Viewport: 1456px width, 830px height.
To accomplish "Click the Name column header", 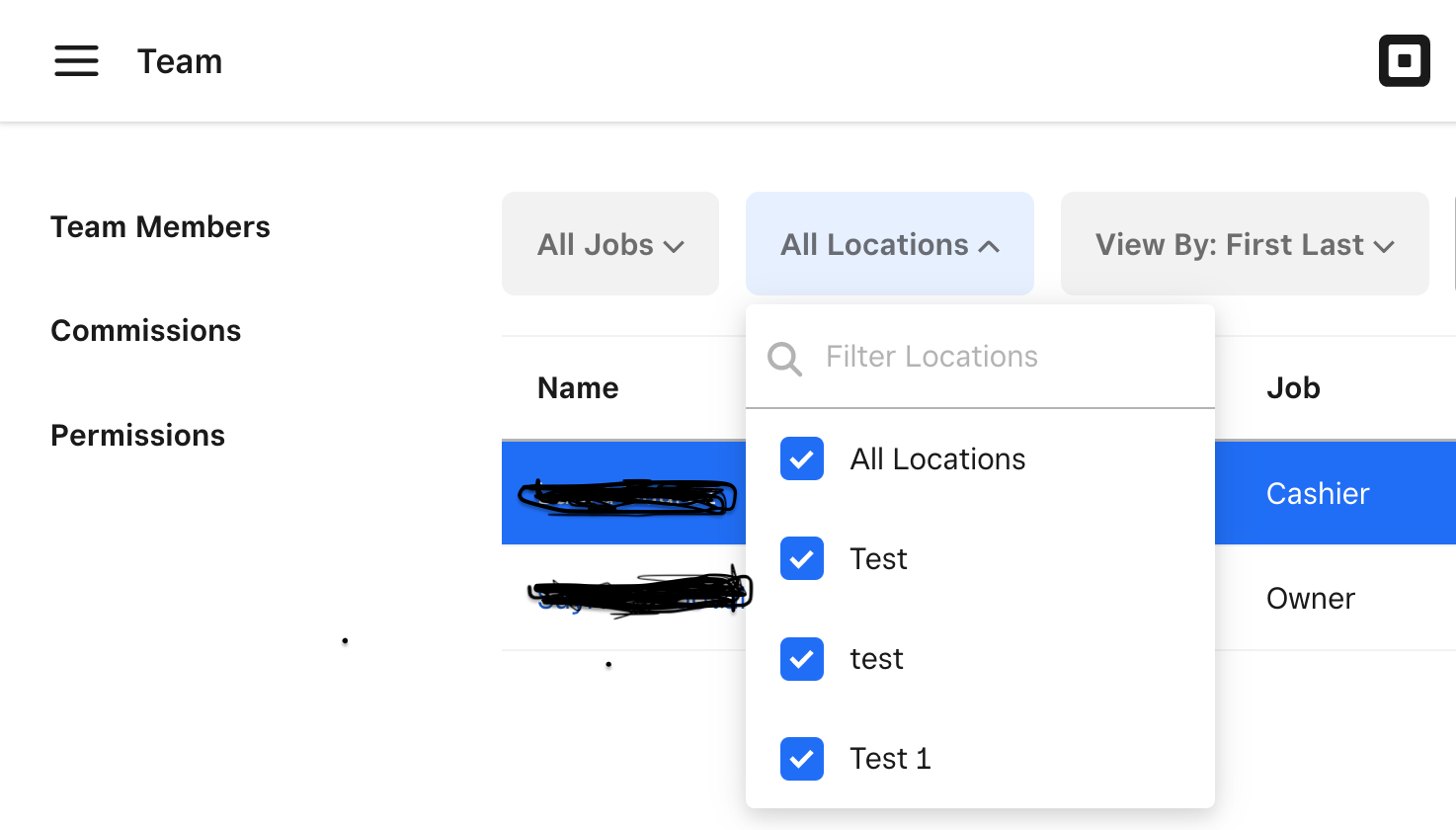I will click(x=578, y=388).
